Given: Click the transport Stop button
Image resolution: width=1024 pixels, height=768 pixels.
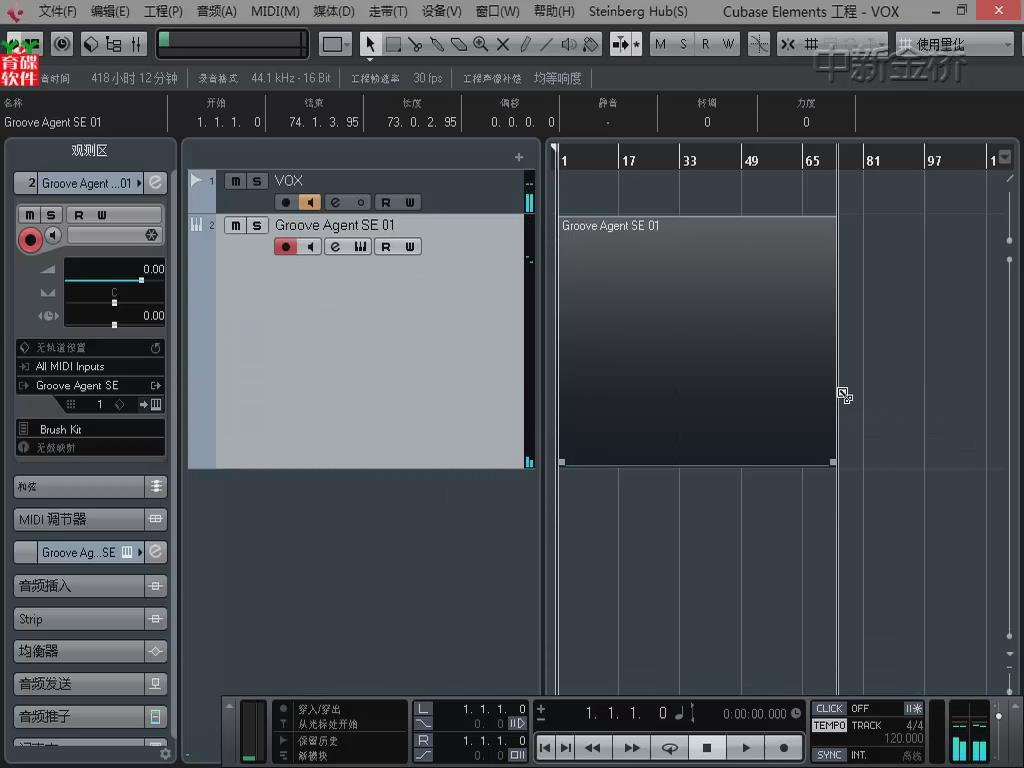Looking at the screenshot, I should click(x=707, y=748).
